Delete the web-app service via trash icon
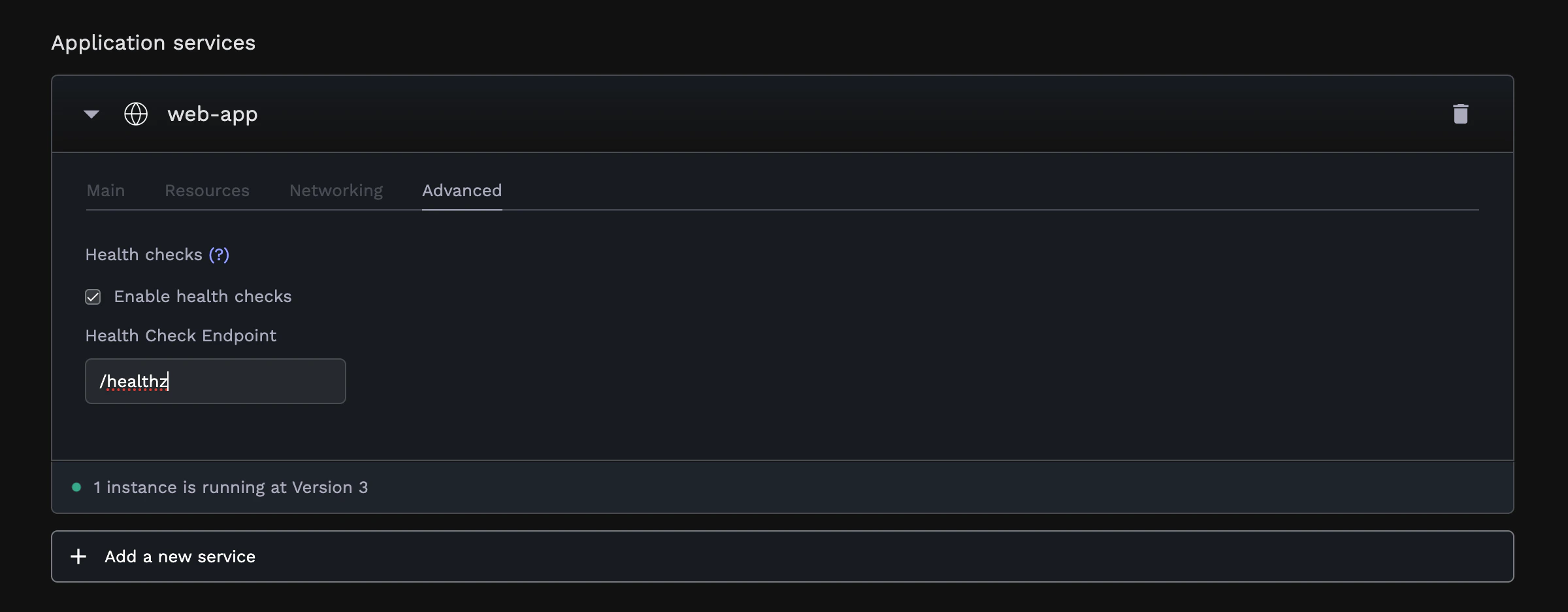The width and height of the screenshot is (1568, 612). 1461,114
